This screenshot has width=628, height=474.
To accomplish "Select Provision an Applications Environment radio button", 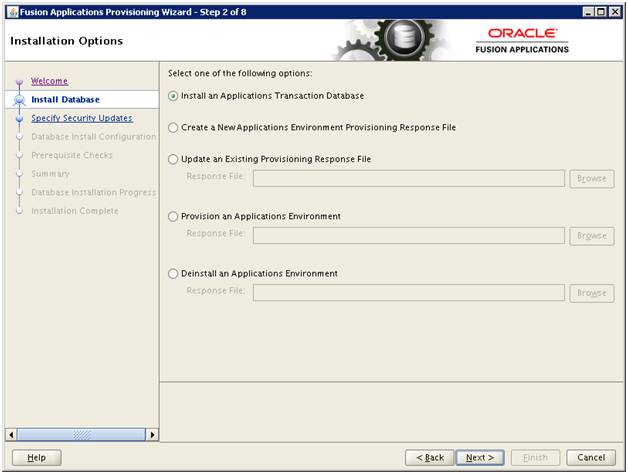I will pyautogui.click(x=173, y=217).
